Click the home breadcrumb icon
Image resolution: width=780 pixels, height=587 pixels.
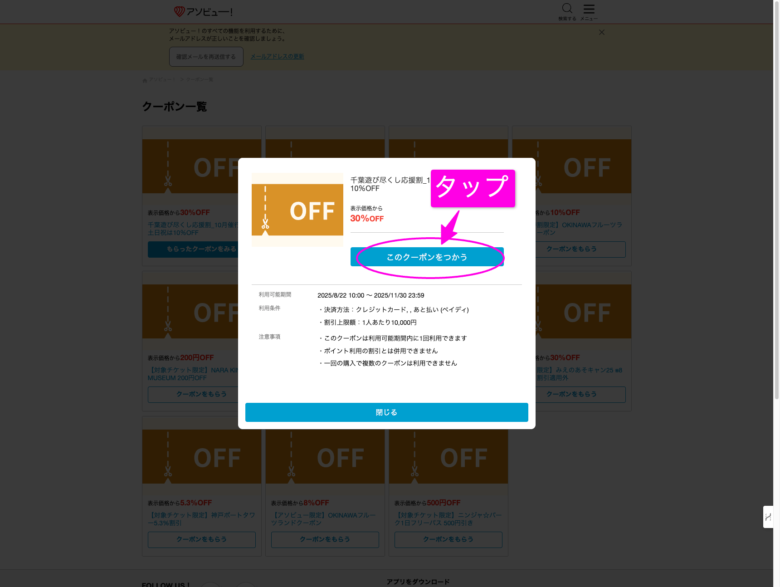pos(145,80)
